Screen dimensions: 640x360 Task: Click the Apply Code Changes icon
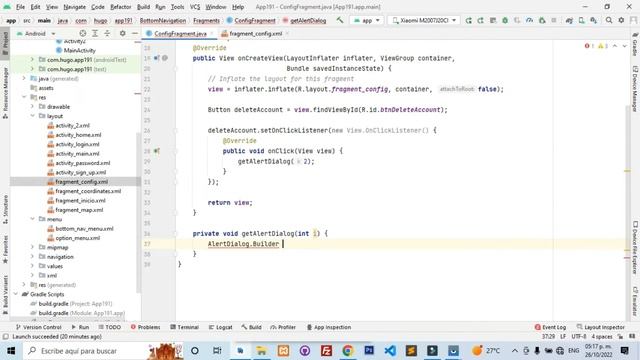click(x=493, y=20)
